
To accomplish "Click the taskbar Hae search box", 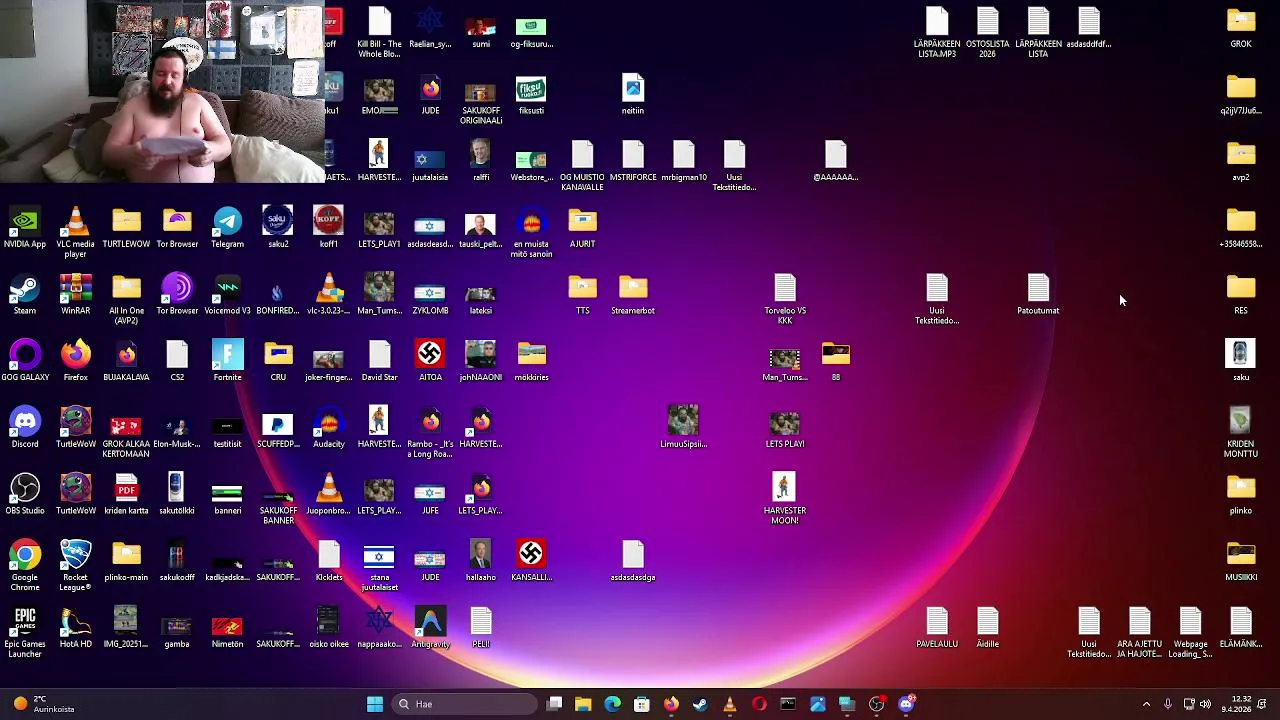I will pyautogui.click(x=465, y=704).
